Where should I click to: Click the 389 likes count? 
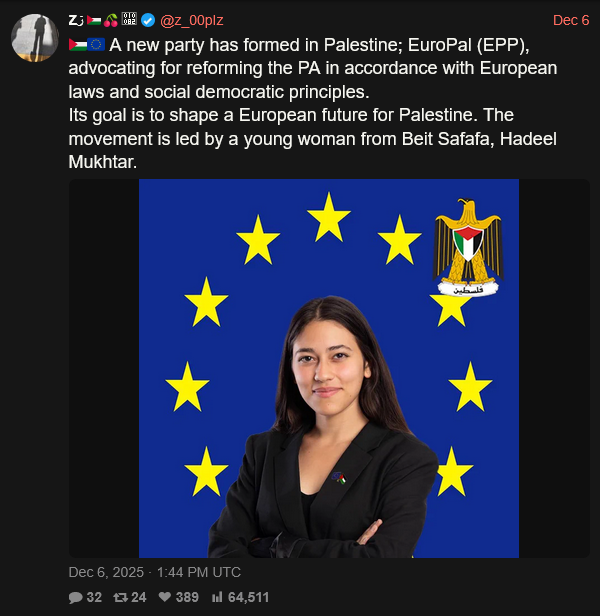point(187,597)
